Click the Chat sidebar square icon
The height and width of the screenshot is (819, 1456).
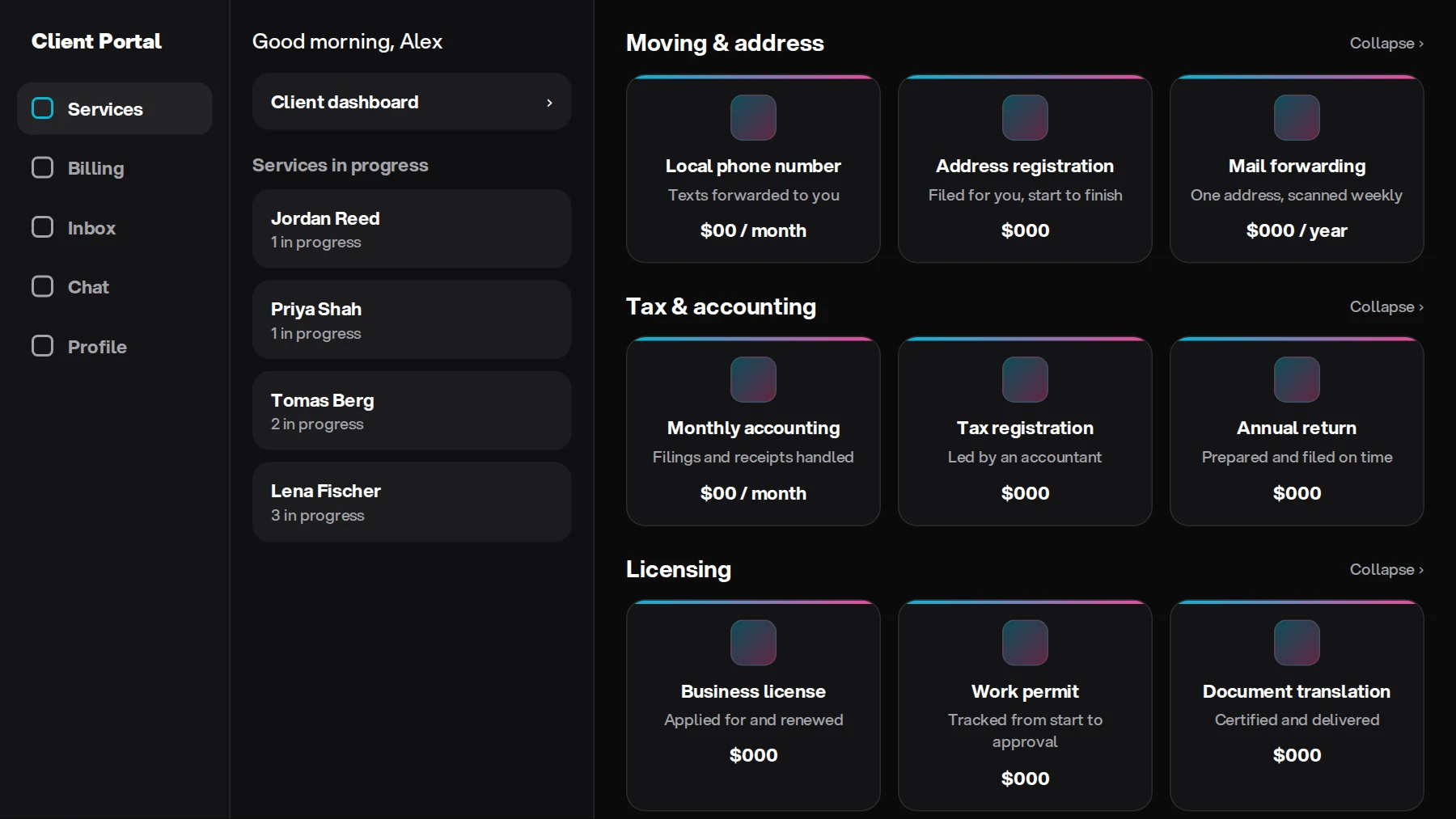pyautogui.click(x=42, y=286)
